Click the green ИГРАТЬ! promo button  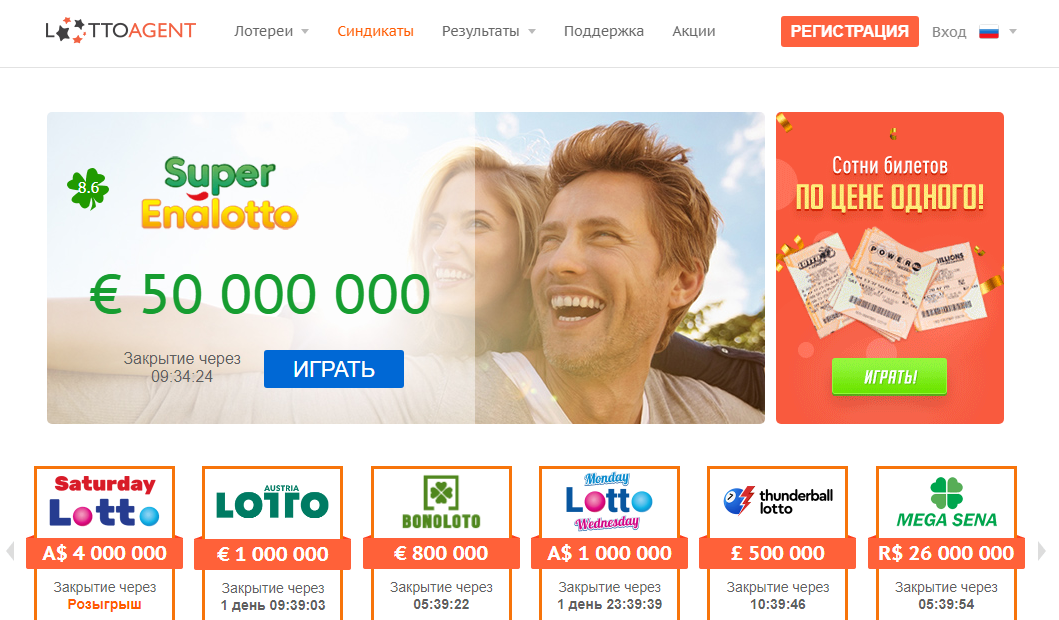[x=889, y=376]
